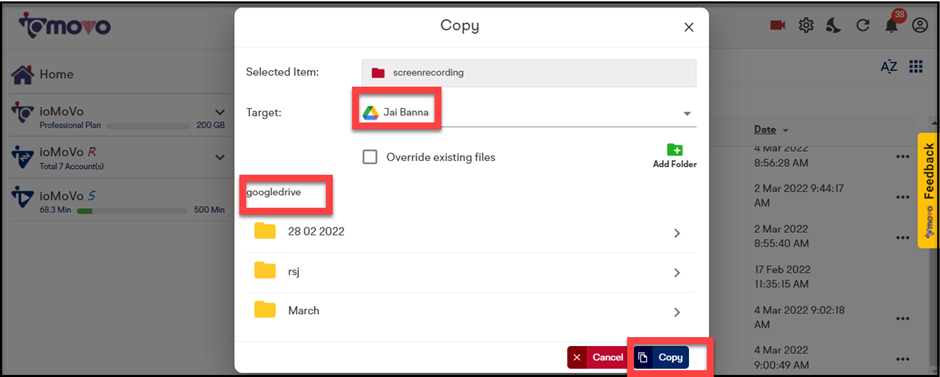Open options for 4 Mar 2022 9:02:18 AM row
The height and width of the screenshot is (377, 940).
tap(903, 318)
